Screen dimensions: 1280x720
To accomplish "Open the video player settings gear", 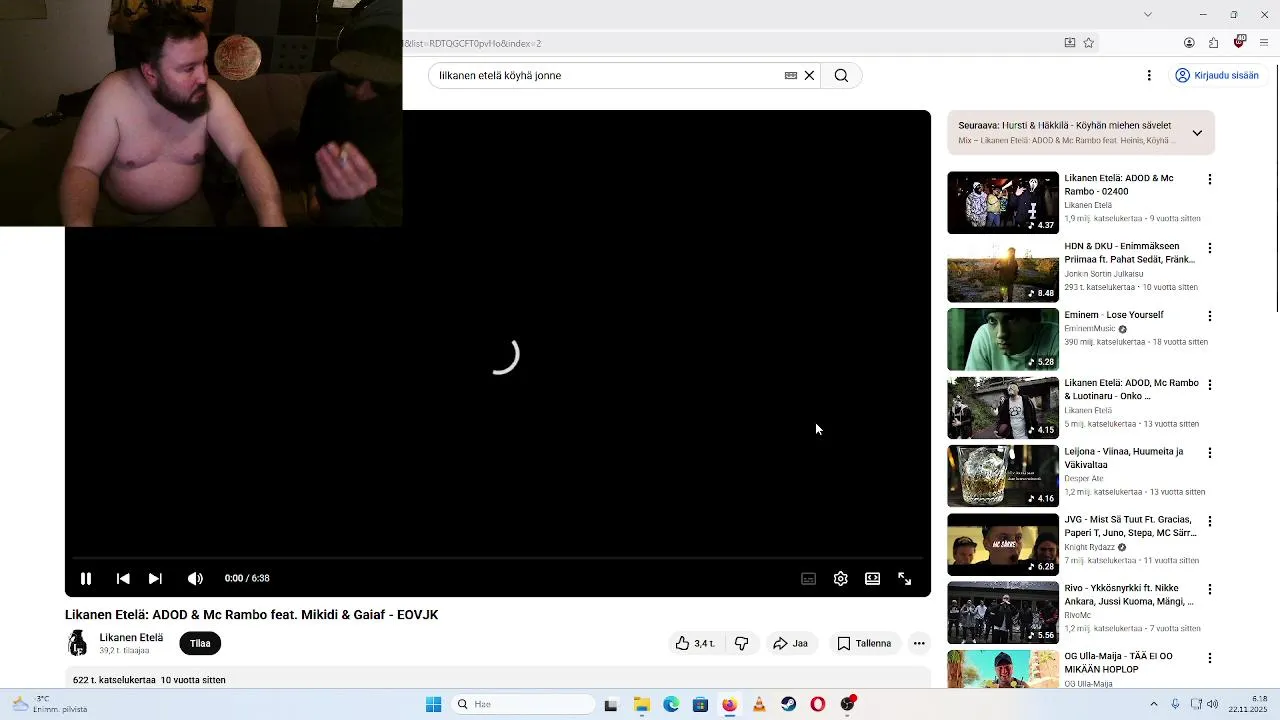I will (x=840, y=578).
